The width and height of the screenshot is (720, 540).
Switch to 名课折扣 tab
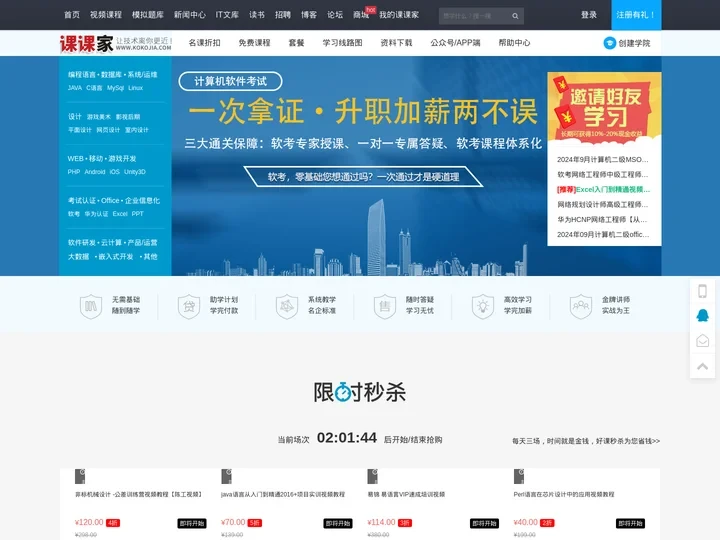pyautogui.click(x=204, y=43)
